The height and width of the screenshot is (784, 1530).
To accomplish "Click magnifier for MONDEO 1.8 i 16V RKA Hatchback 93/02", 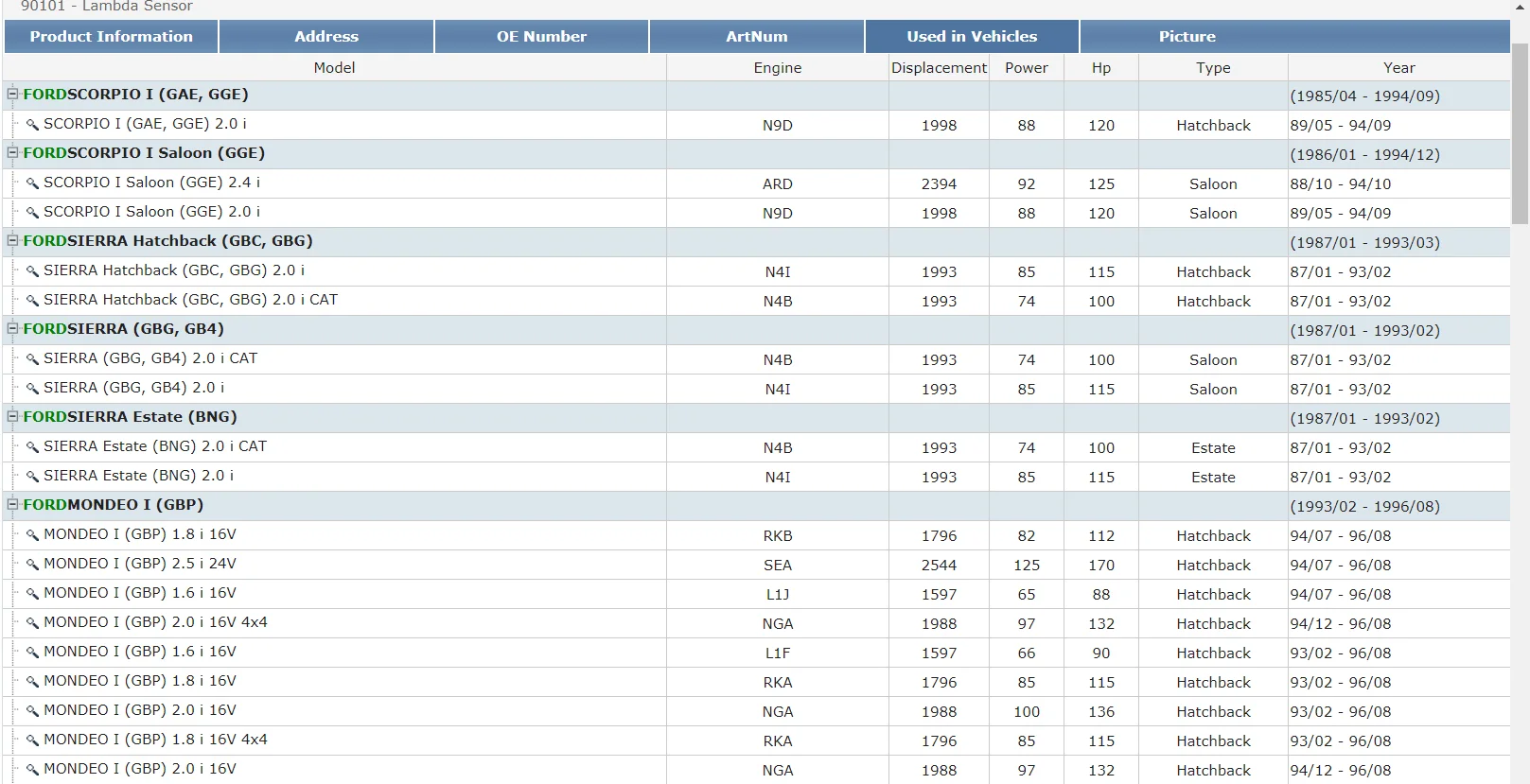I will point(32,682).
